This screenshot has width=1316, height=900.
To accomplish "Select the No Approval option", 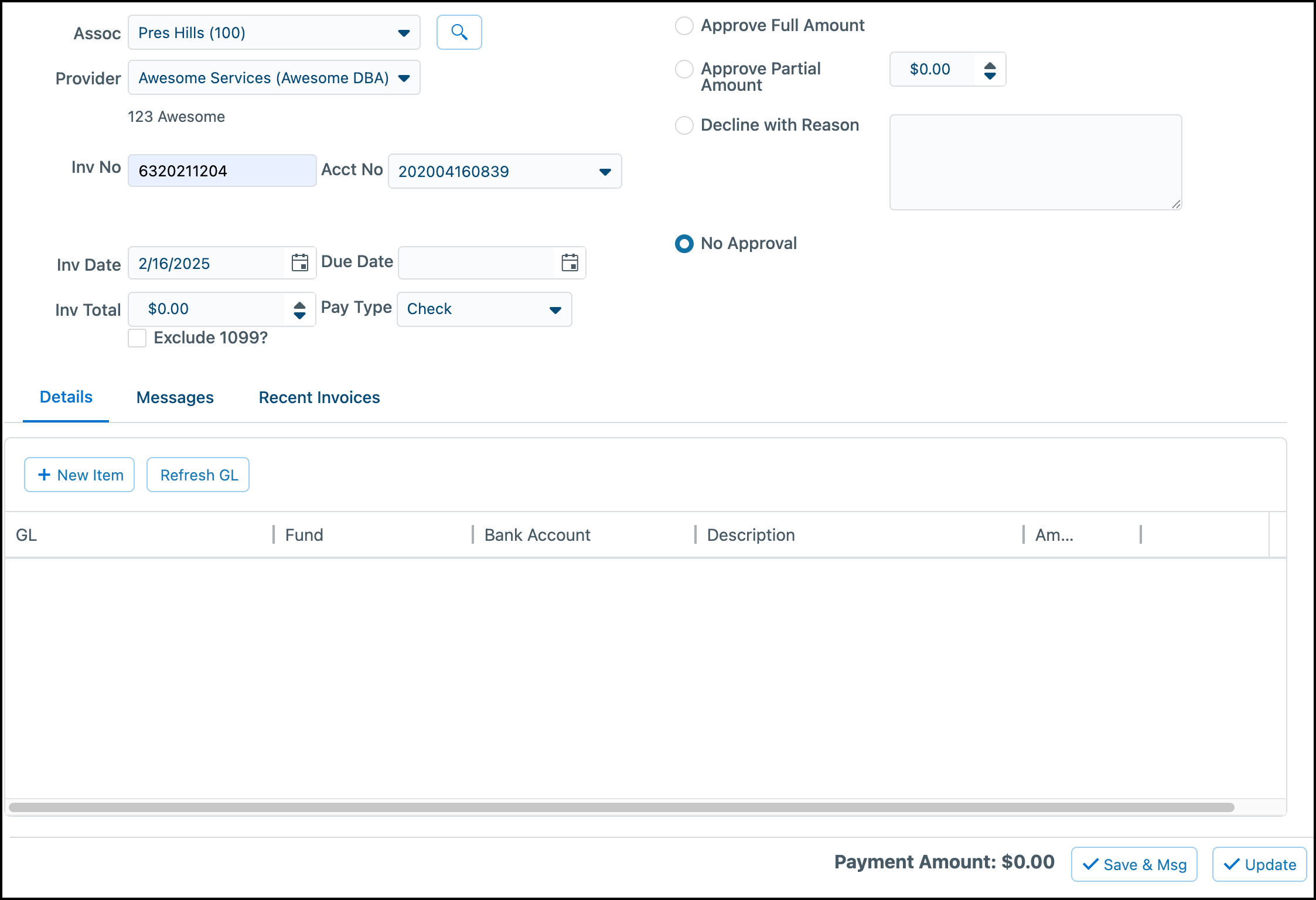I will pyautogui.click(x=684, y=244).
